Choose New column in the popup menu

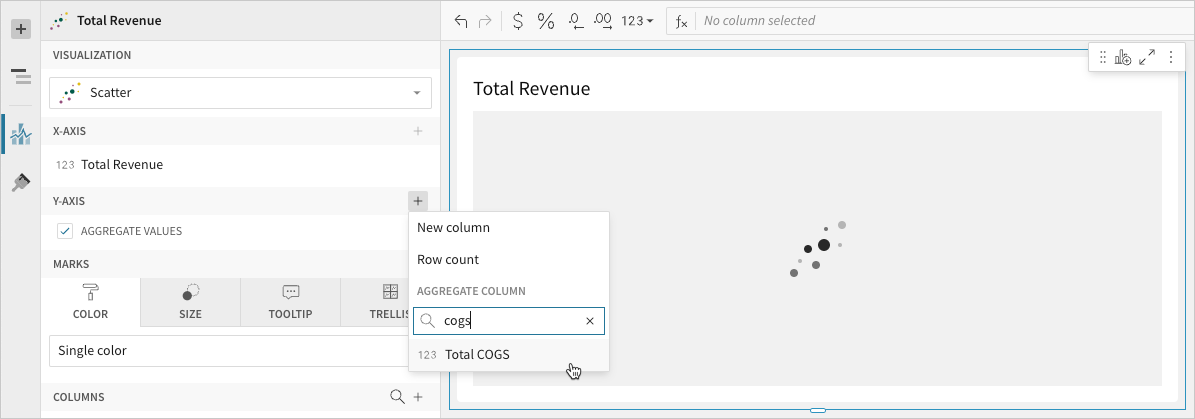tap(453, 227)
